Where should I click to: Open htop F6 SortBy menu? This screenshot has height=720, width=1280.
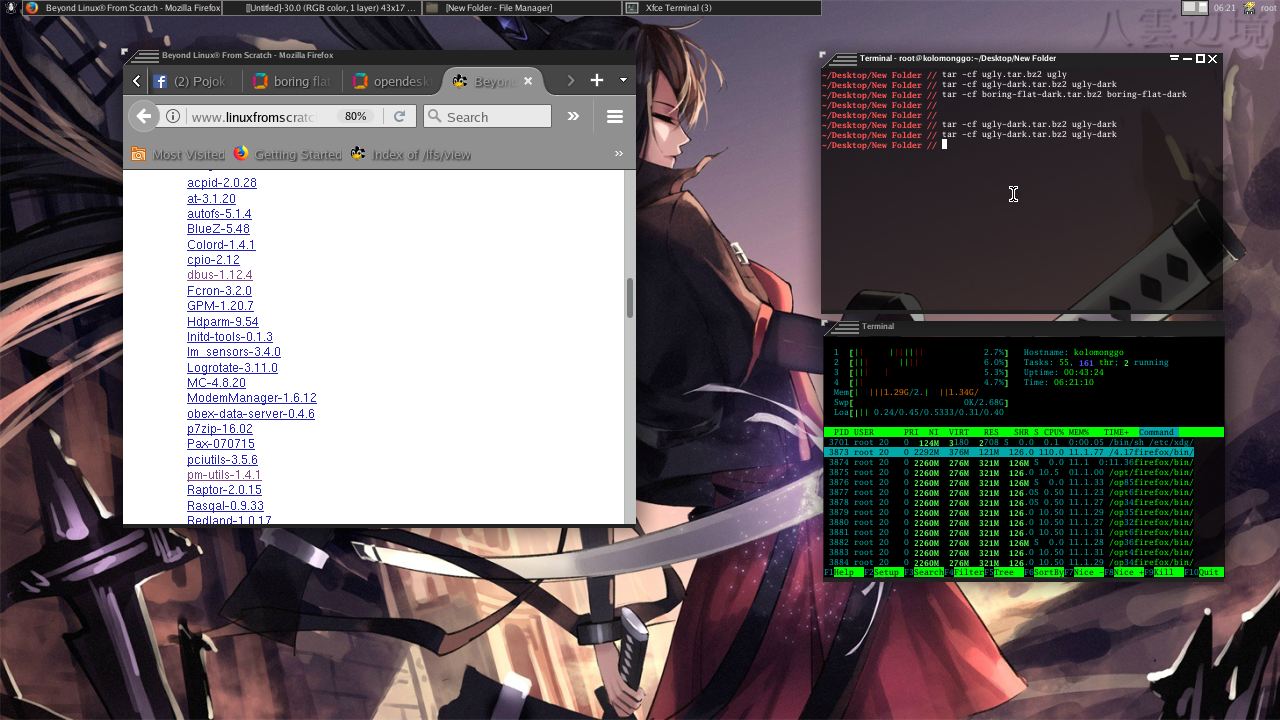[x=1044, y=572]
